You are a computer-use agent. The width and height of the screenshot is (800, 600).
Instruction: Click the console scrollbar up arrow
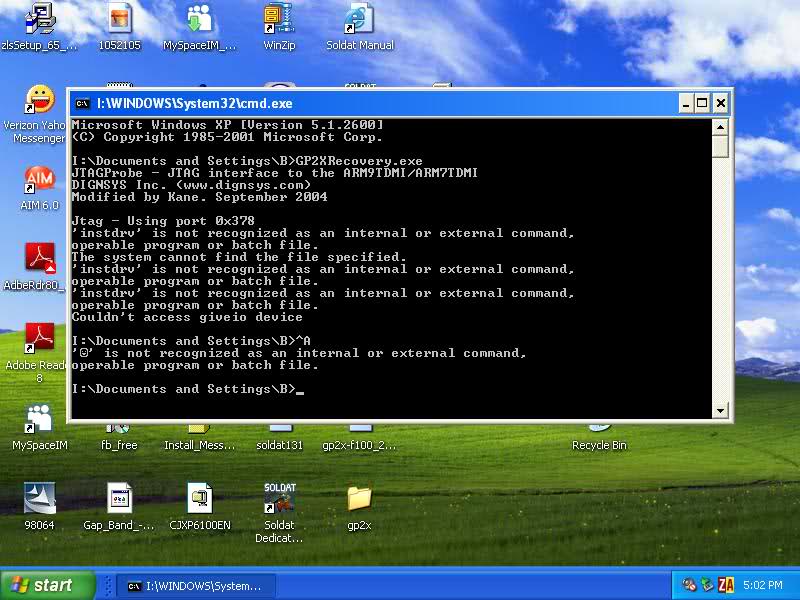click(x=720, y=126)
